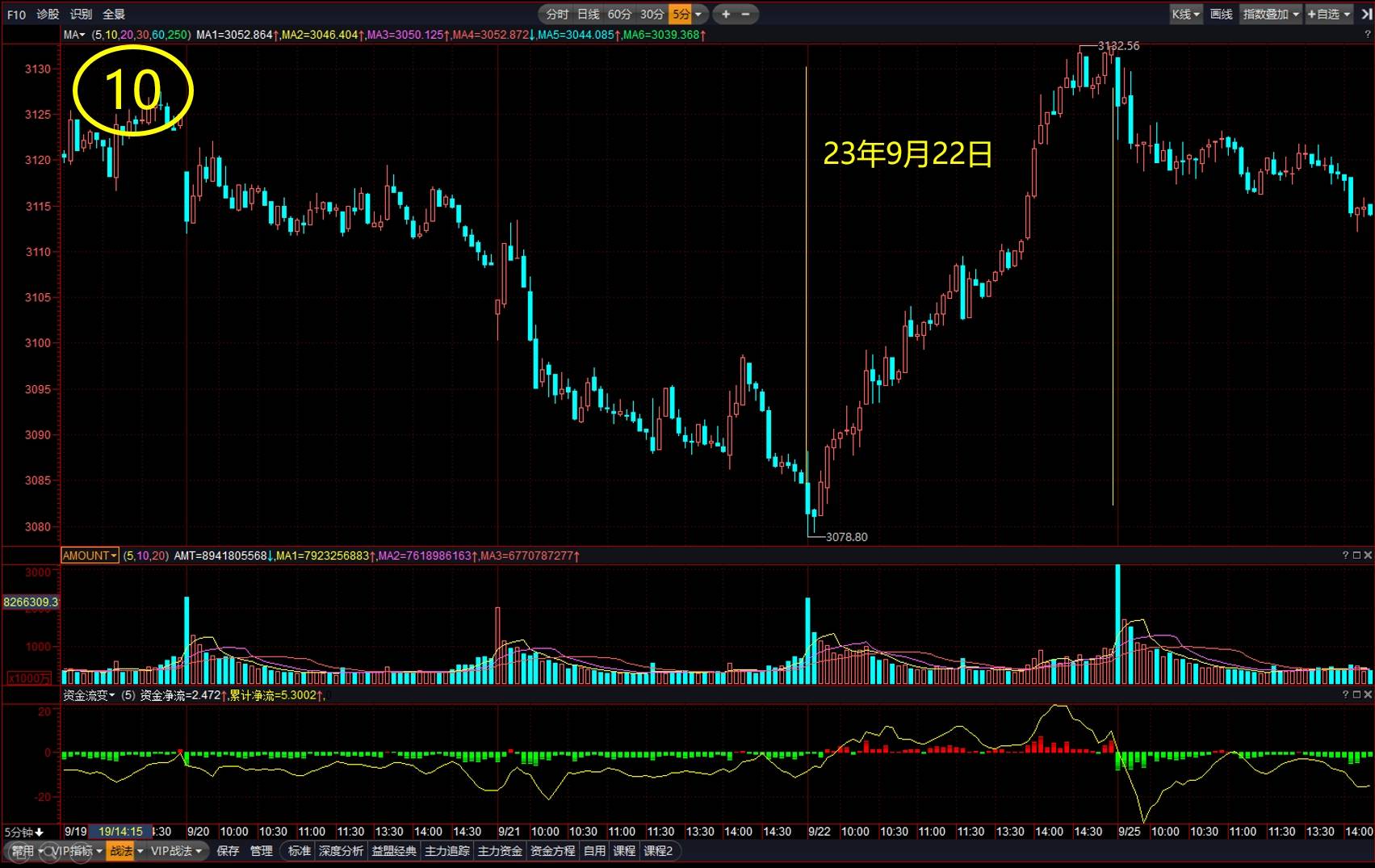The height and width of the screenshot is (868, 1375).
Task: Switch to the 课程2 template tab
Action: pyautogui.click(x=659, y=851)
